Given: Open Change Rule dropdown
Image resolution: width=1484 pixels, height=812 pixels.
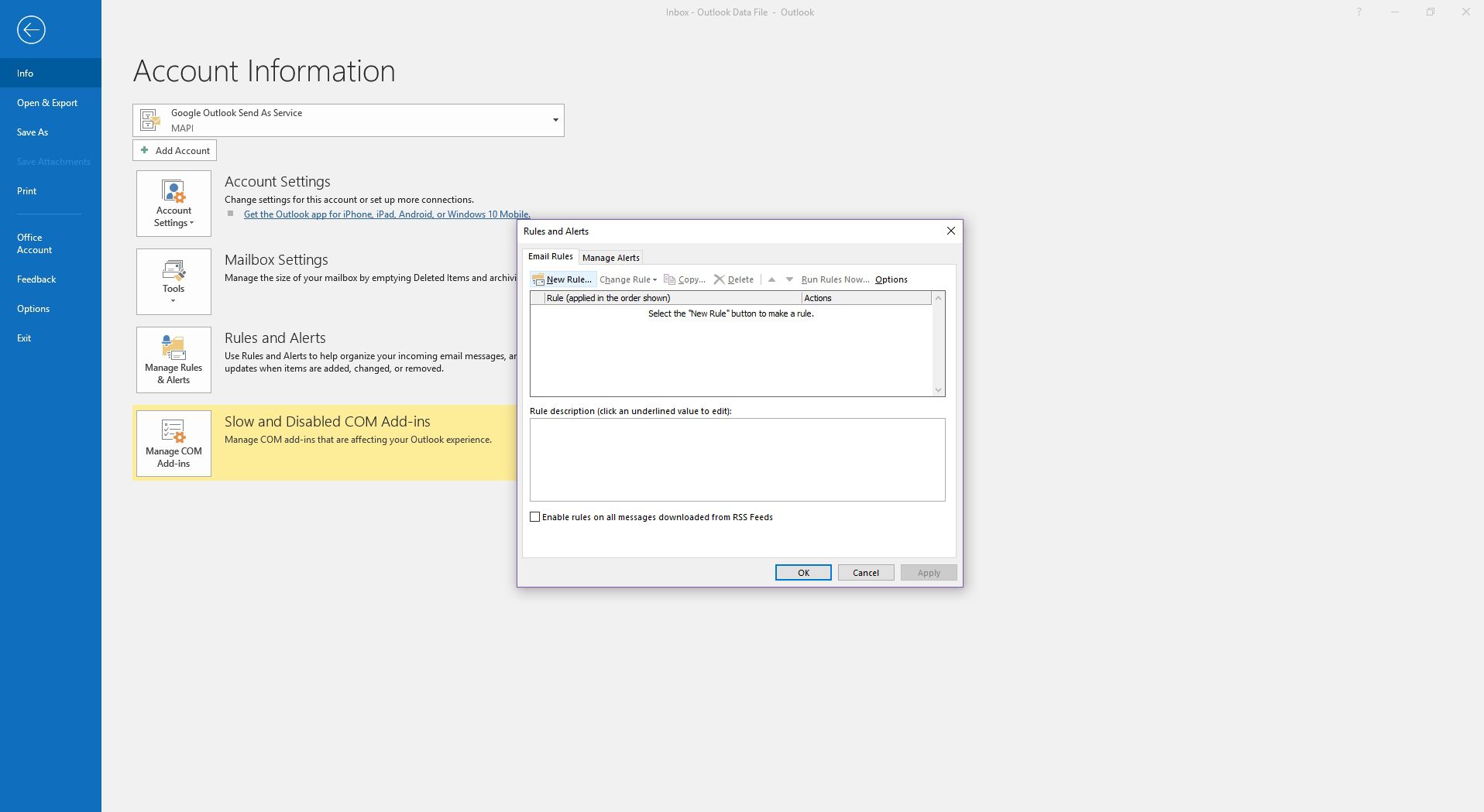Looking at the screenshot, I should [628, 279].
